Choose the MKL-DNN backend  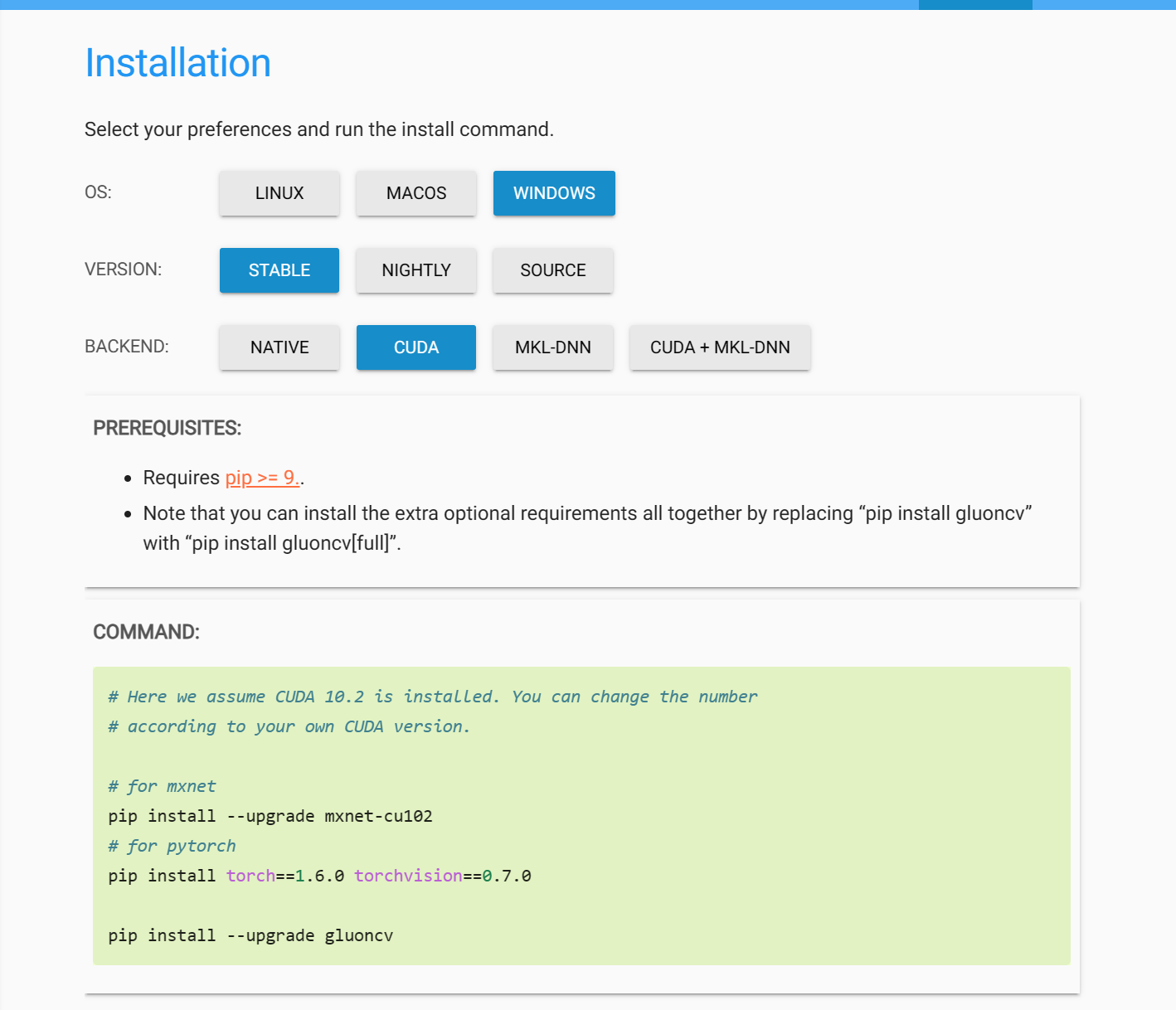click(x=553, y=347)
